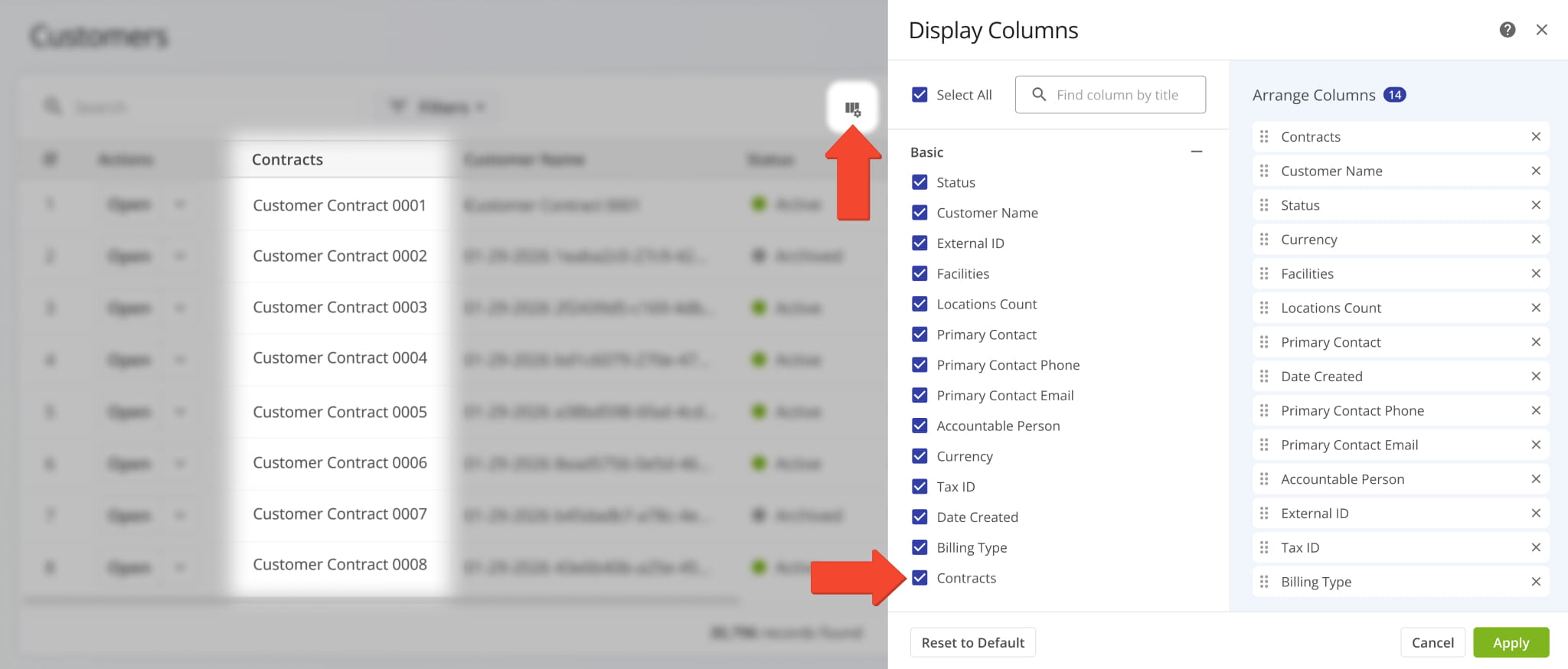The height and width of the screenshot is (669, 1568).
Task: Disable the External ID column checkbox
Action: click(x=920, y=243)
